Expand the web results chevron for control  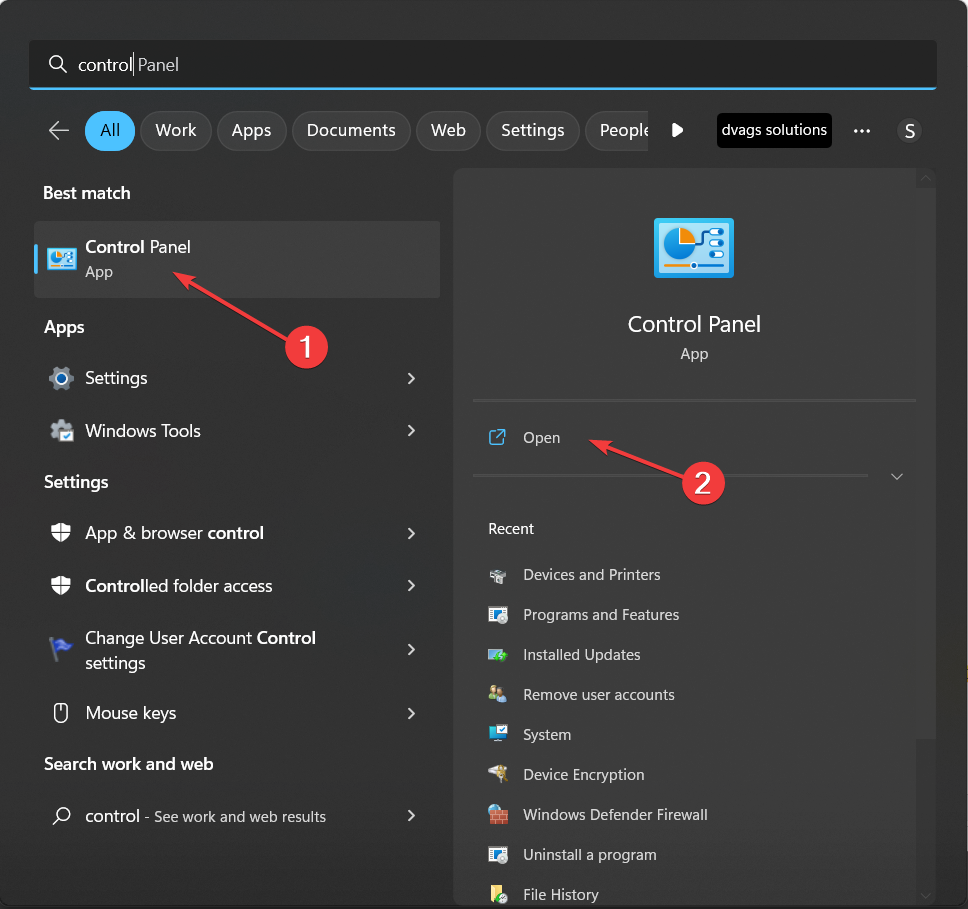411,816
